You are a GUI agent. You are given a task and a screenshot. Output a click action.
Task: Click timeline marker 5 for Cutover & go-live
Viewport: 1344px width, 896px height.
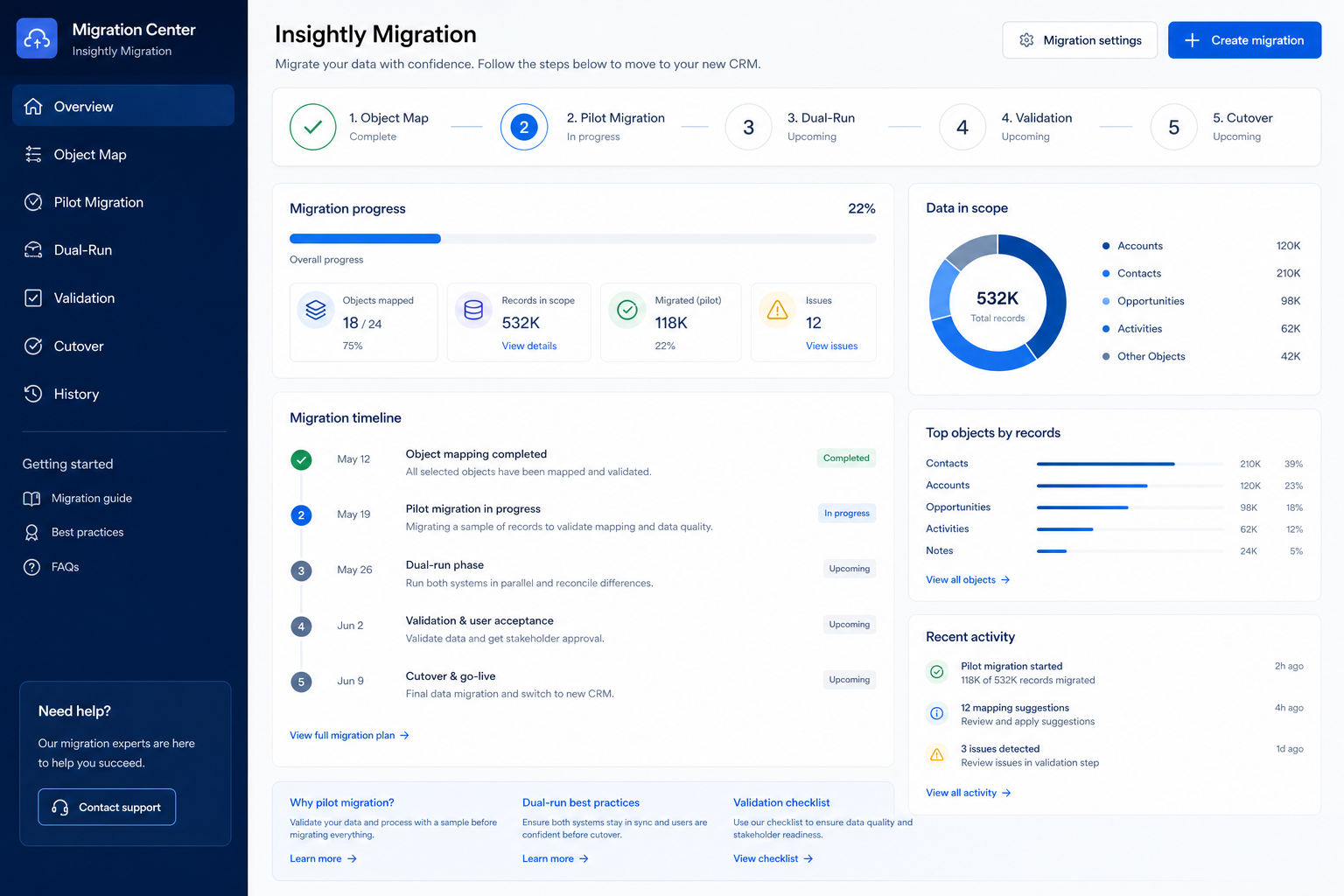301,682
